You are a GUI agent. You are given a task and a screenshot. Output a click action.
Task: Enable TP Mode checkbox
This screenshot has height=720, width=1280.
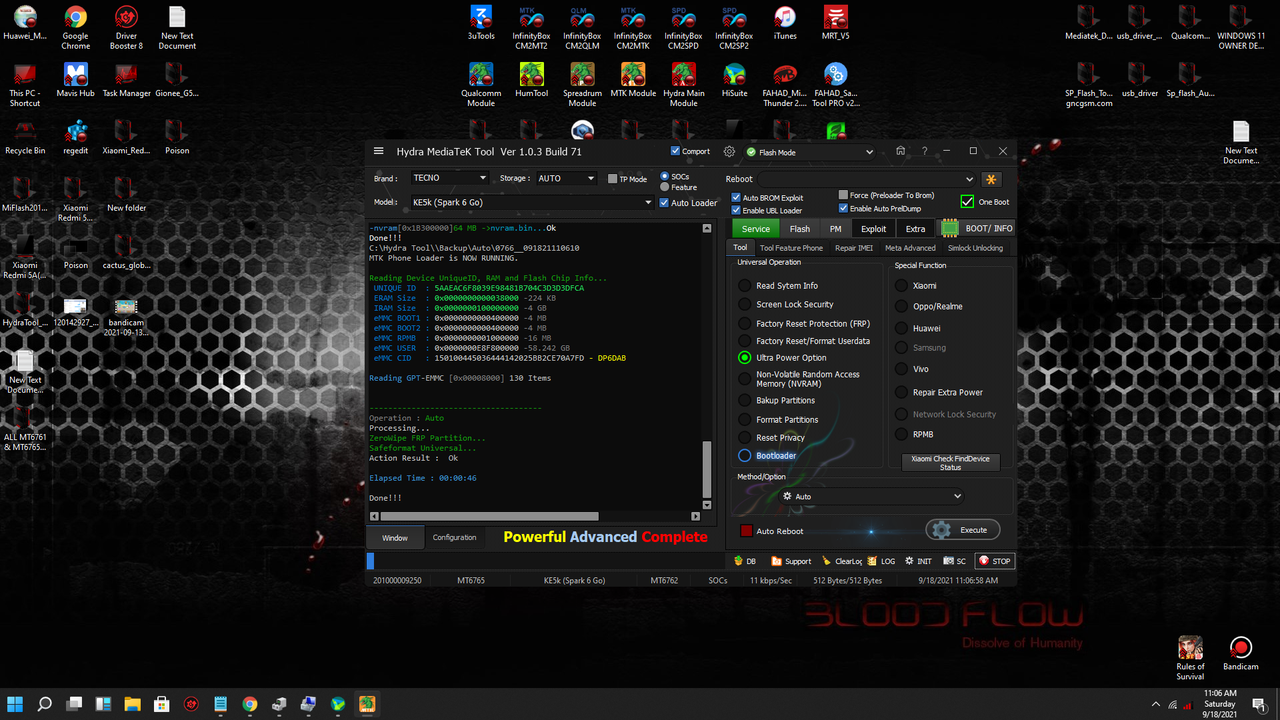point(613,179)
